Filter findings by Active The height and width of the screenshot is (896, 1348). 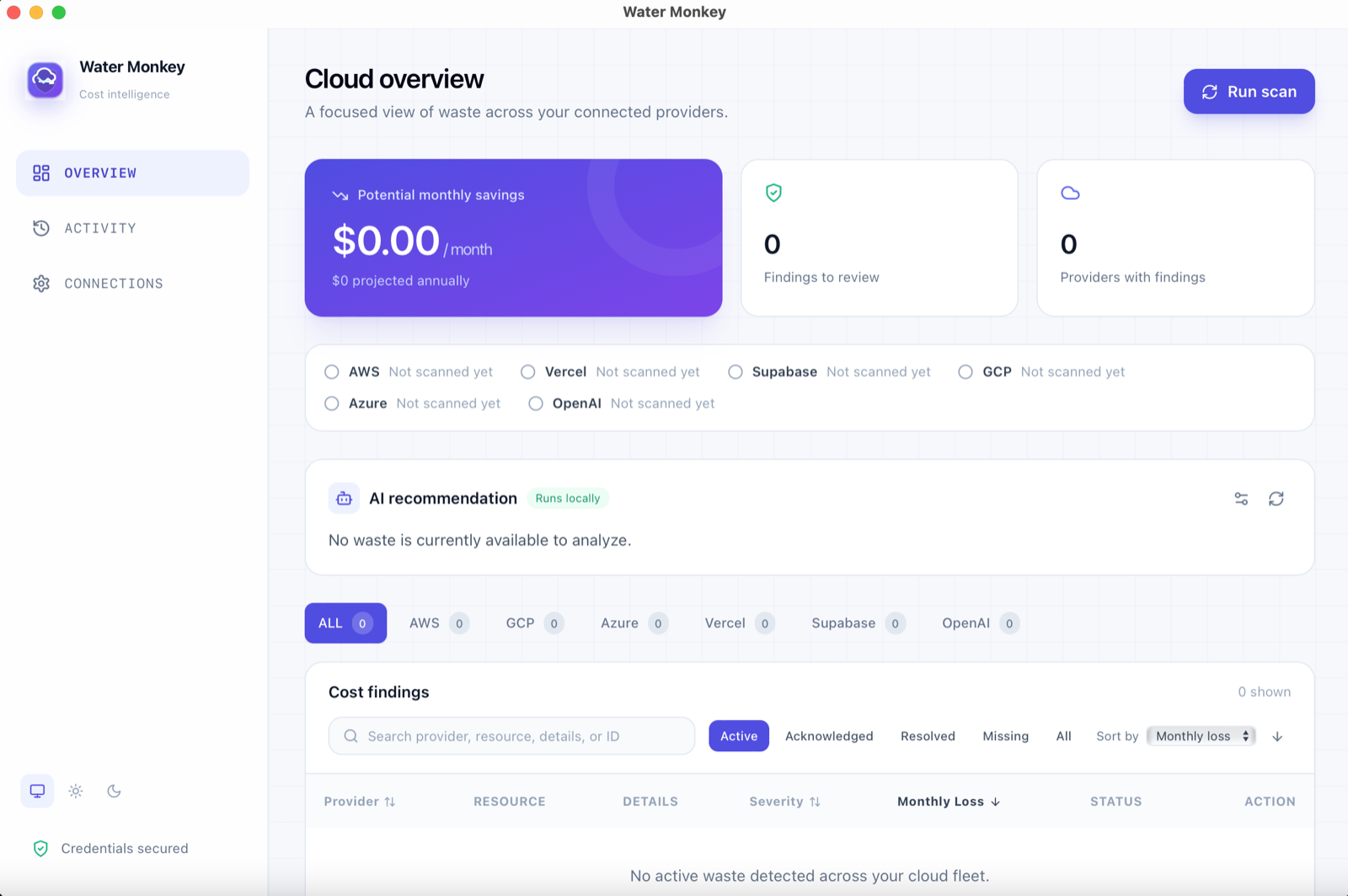[x=739, y=736]
